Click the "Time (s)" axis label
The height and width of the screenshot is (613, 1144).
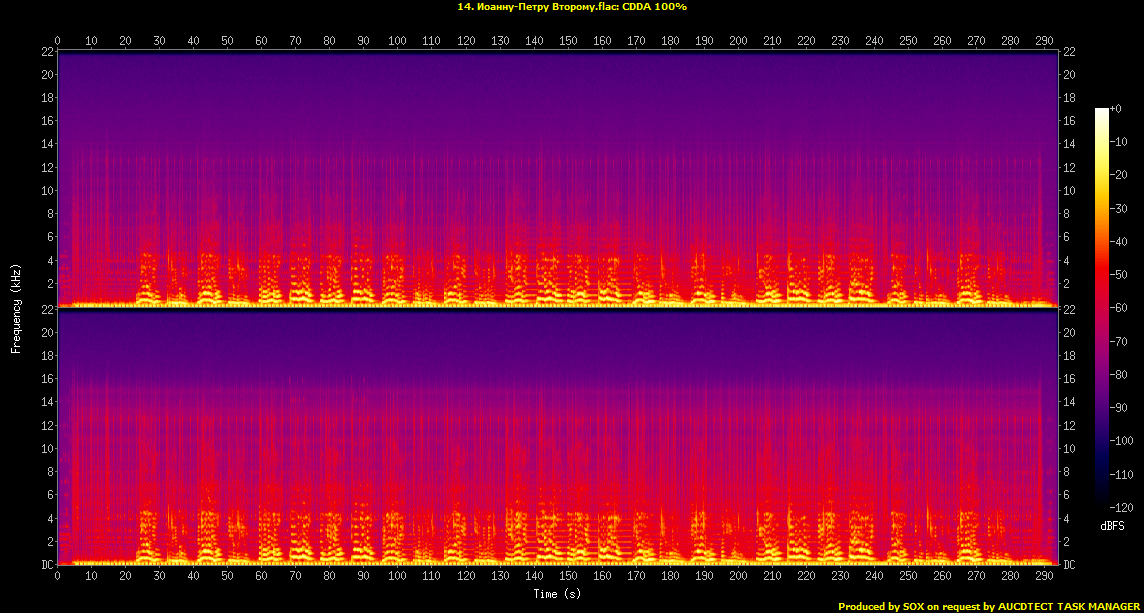558,594
